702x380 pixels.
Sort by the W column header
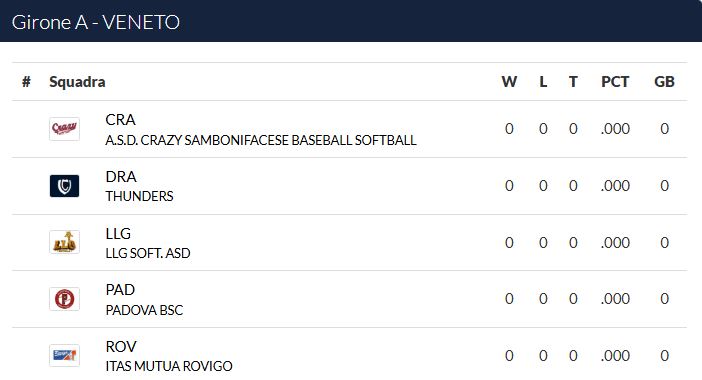509,82
